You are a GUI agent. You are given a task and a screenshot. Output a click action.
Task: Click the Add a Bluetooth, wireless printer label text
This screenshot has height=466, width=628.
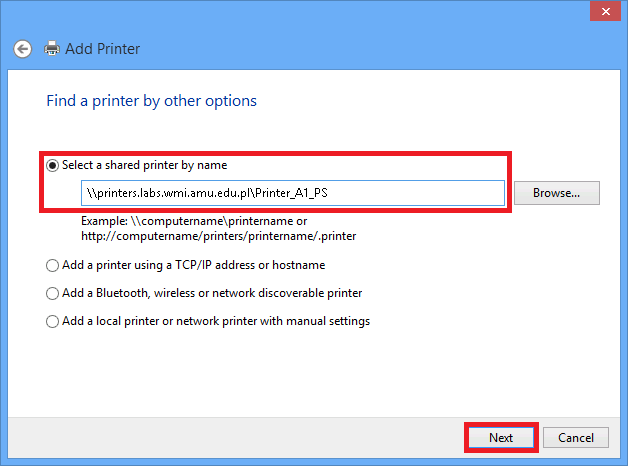tap(212, 293)
